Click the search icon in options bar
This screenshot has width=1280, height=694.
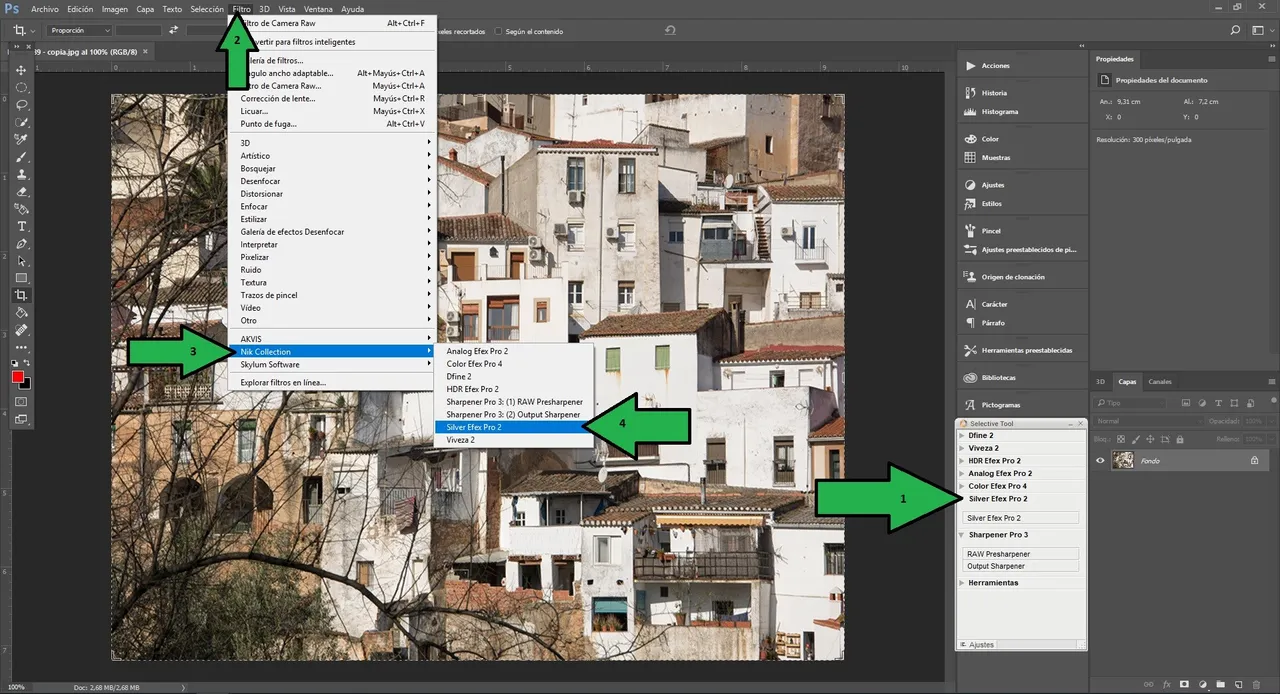pyautogui.click(x=1235, y=30)
